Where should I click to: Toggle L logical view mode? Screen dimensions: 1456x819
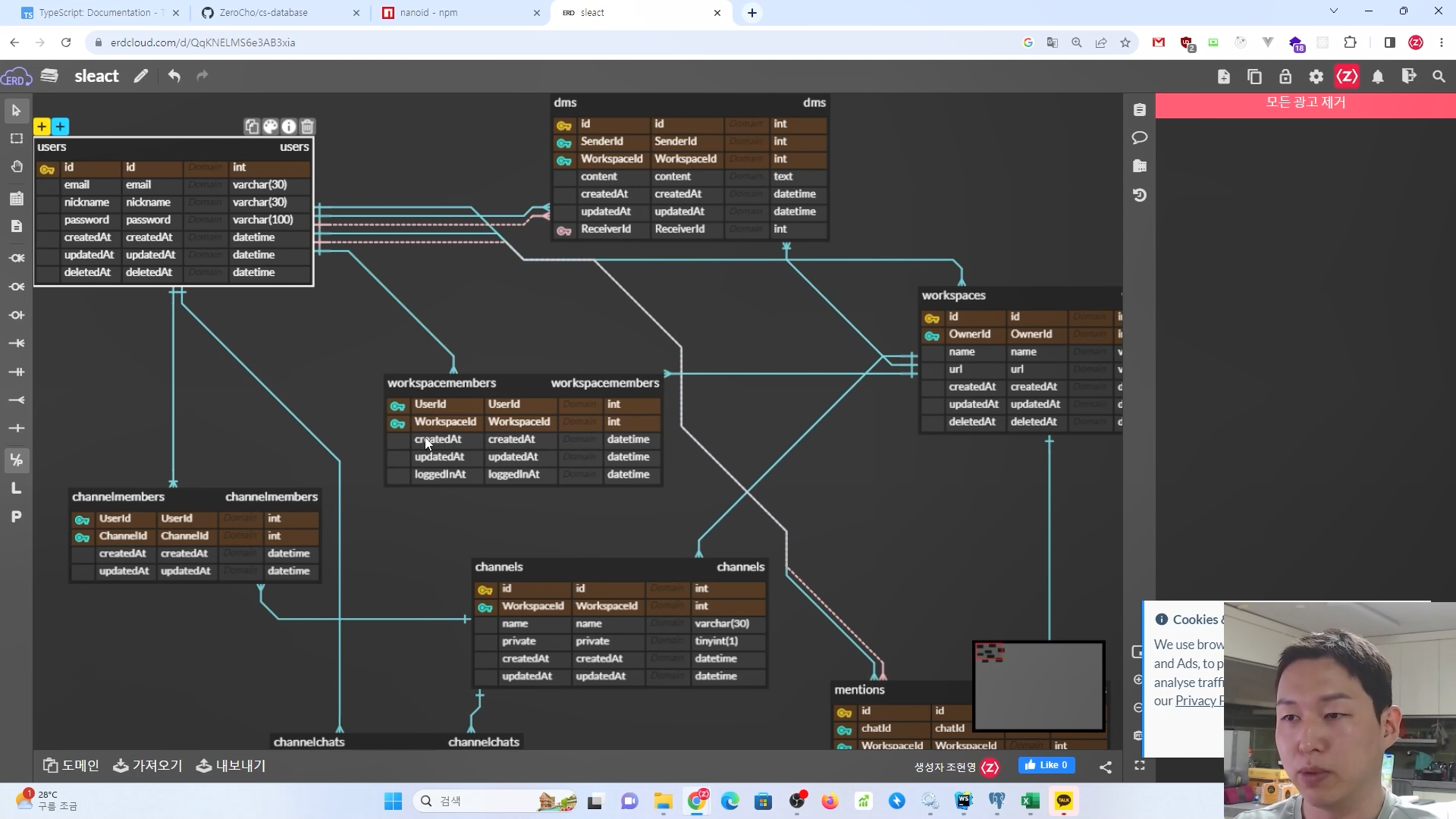(x=17, y=488)
